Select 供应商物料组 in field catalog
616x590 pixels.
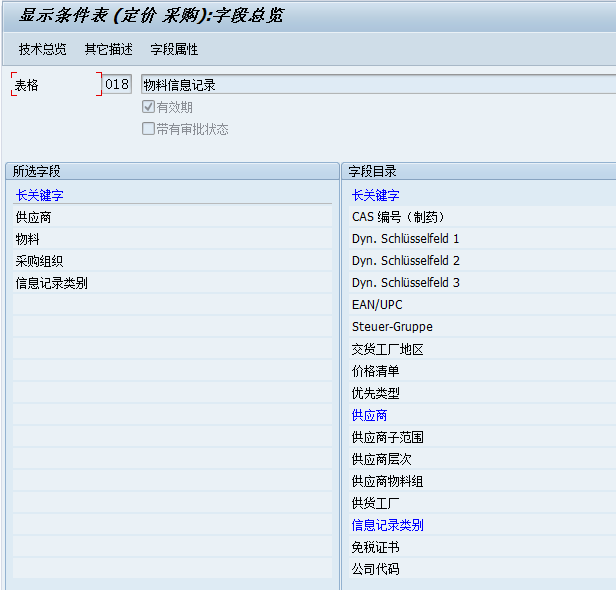click(482, 481)
